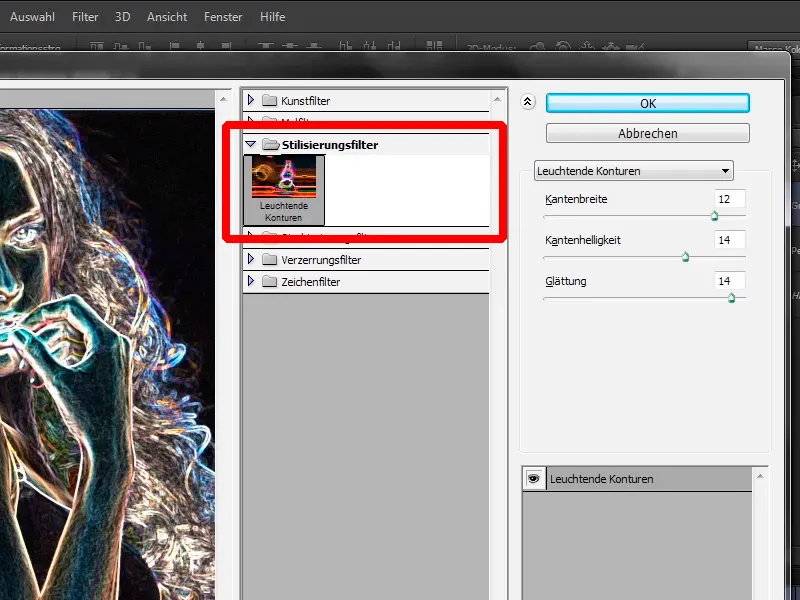Image resolution: width=800 pixels, height=600 pixels.
Task: Select the Verzerrungsfilter category label
Action: click(321, 260)
